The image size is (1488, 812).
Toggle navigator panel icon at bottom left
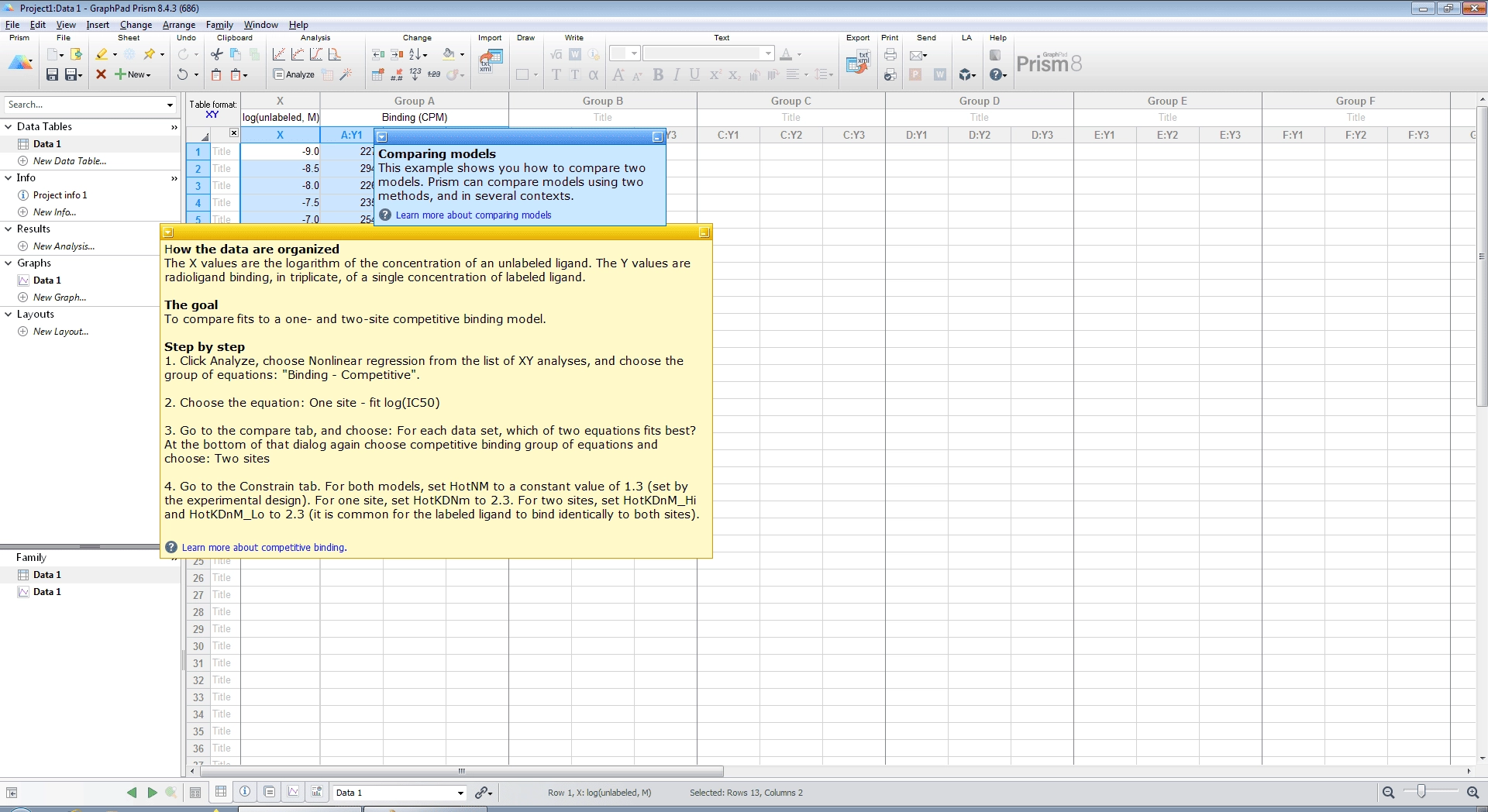pos(12,793)
